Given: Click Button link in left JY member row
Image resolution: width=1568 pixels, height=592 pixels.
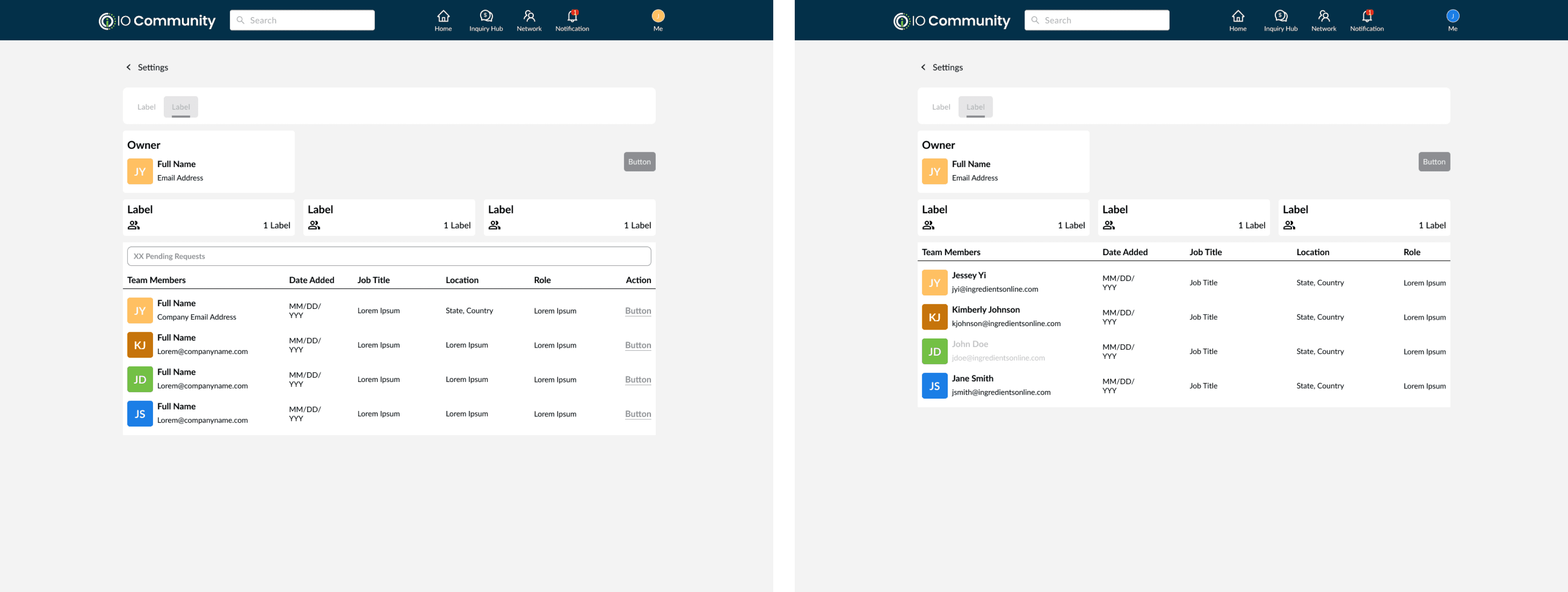Looking at the screenshot, I should point(637,311).
